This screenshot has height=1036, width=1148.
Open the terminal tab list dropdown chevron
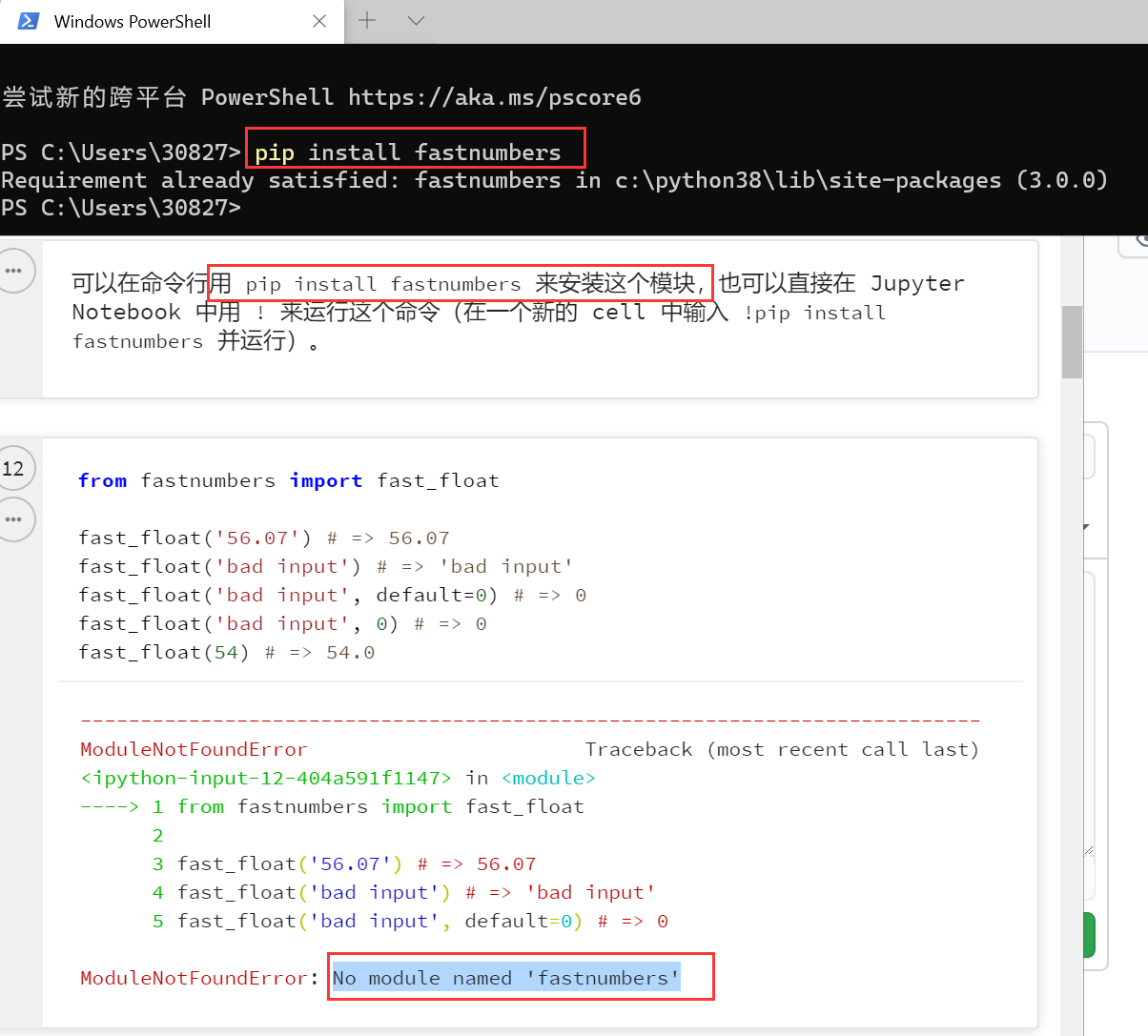pyautogui.click(x=416, y=21)
